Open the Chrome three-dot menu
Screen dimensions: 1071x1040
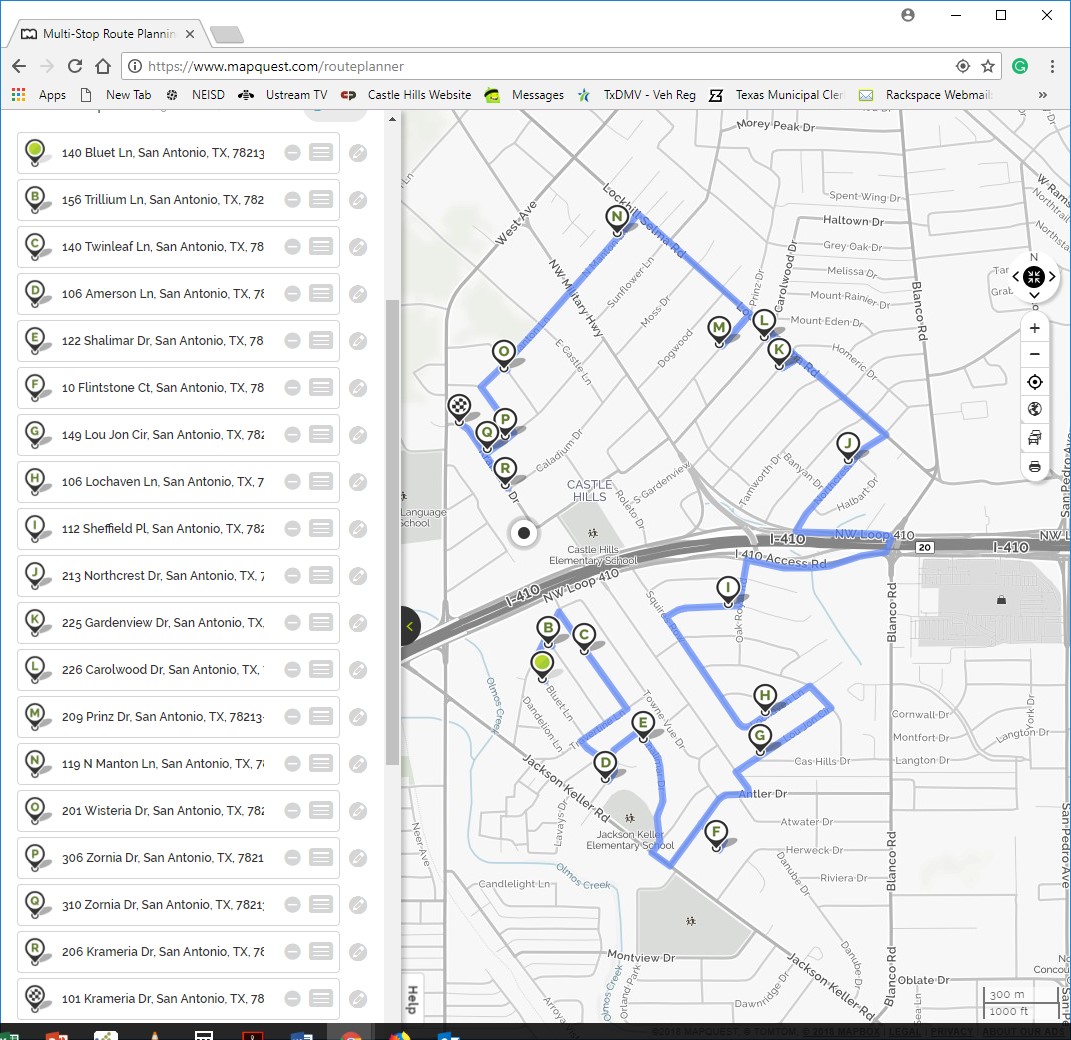pyautogui.click(x=1052, y=66)
